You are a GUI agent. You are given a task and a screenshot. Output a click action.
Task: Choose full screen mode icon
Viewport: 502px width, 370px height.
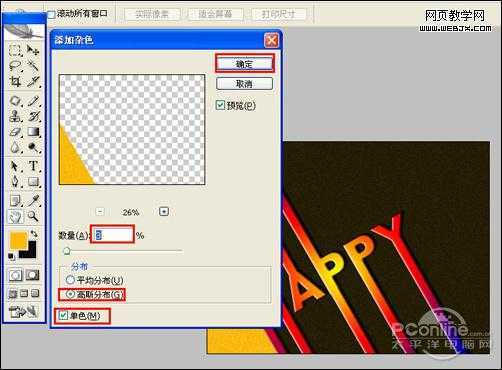pyautogui.click(x=35, y=294)
